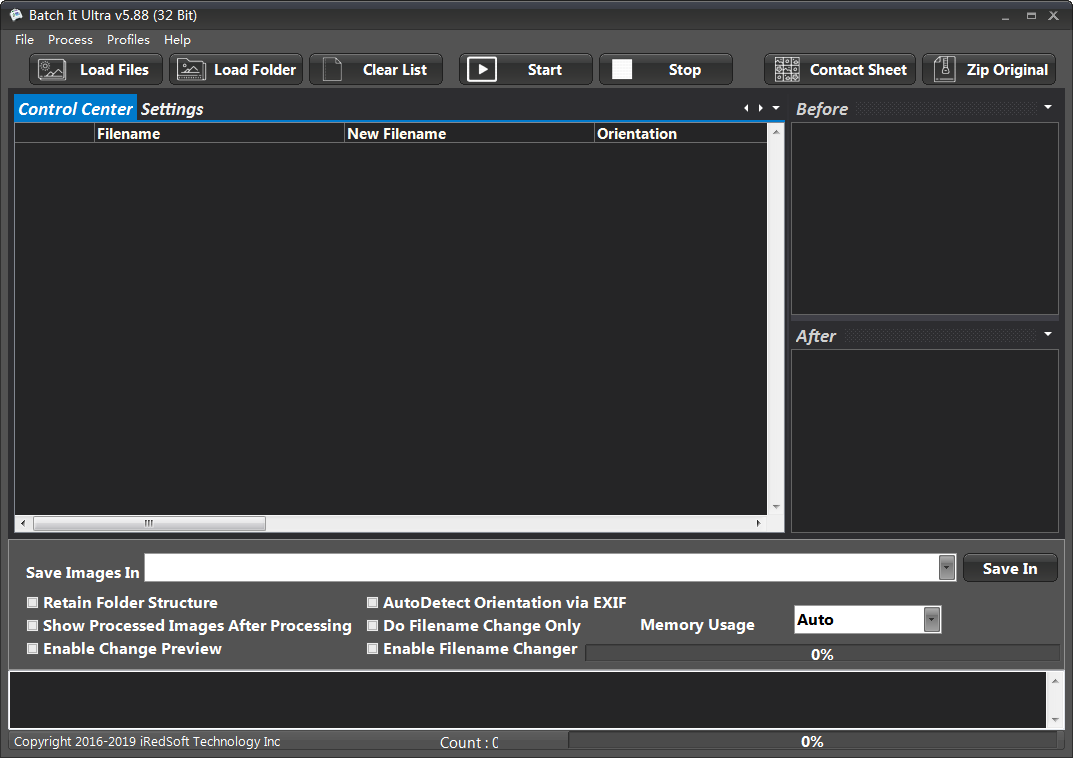Click the Load Folder button label

point(255,70)
